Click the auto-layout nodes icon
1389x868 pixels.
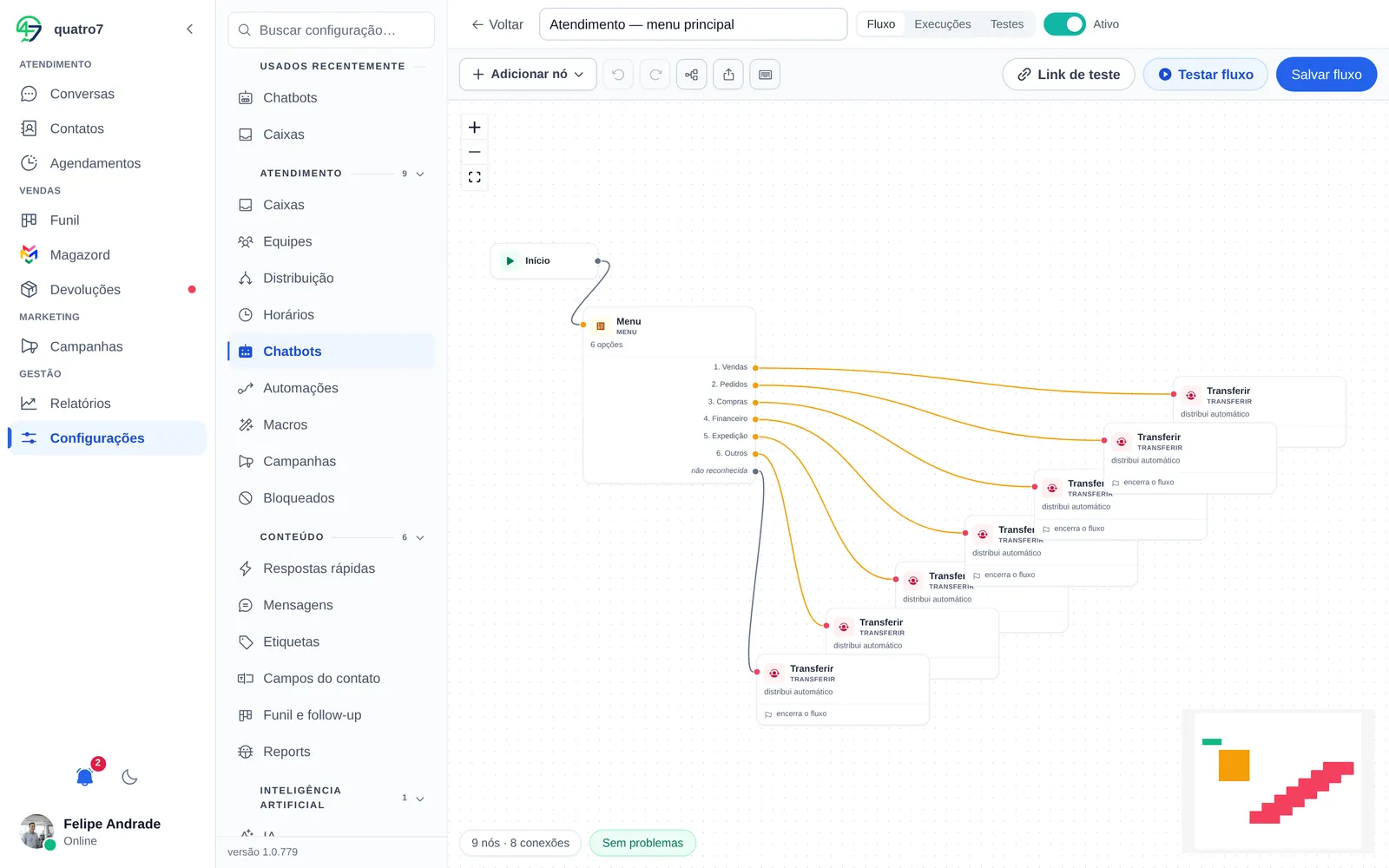click(692, 75)
